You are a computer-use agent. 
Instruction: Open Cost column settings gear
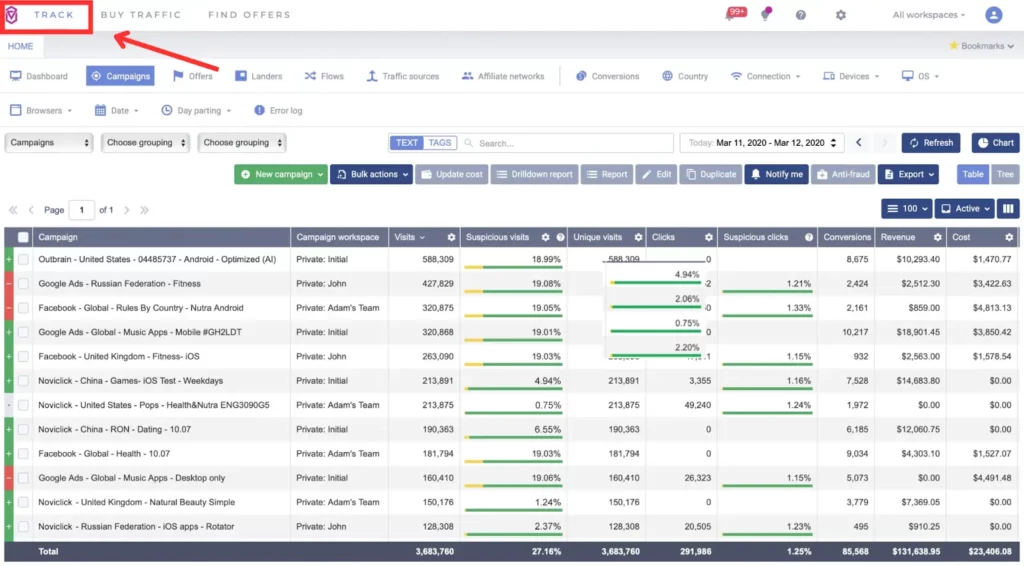pos(1009,237)
